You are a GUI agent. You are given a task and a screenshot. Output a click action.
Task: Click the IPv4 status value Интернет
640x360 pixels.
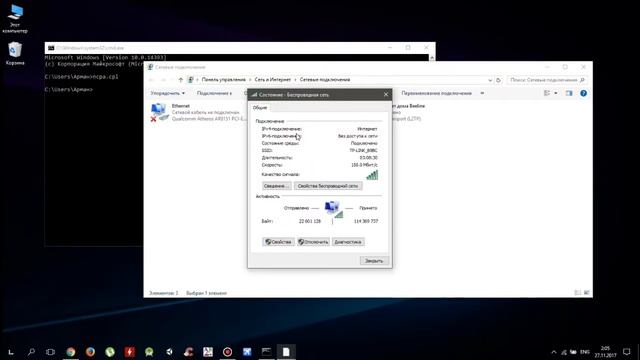point(367,129)
